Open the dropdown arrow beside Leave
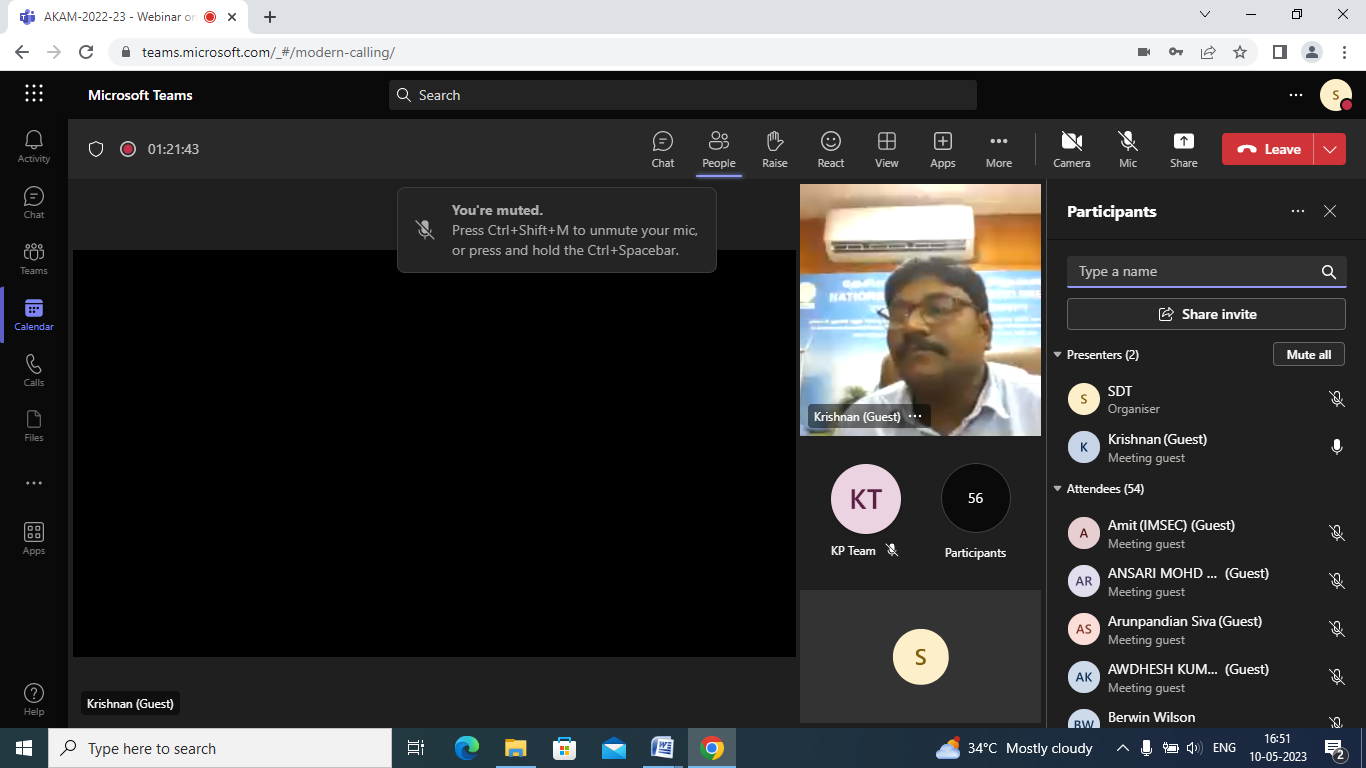The width and height of the screenshot is (1366, 768). tap(1329, 149)
